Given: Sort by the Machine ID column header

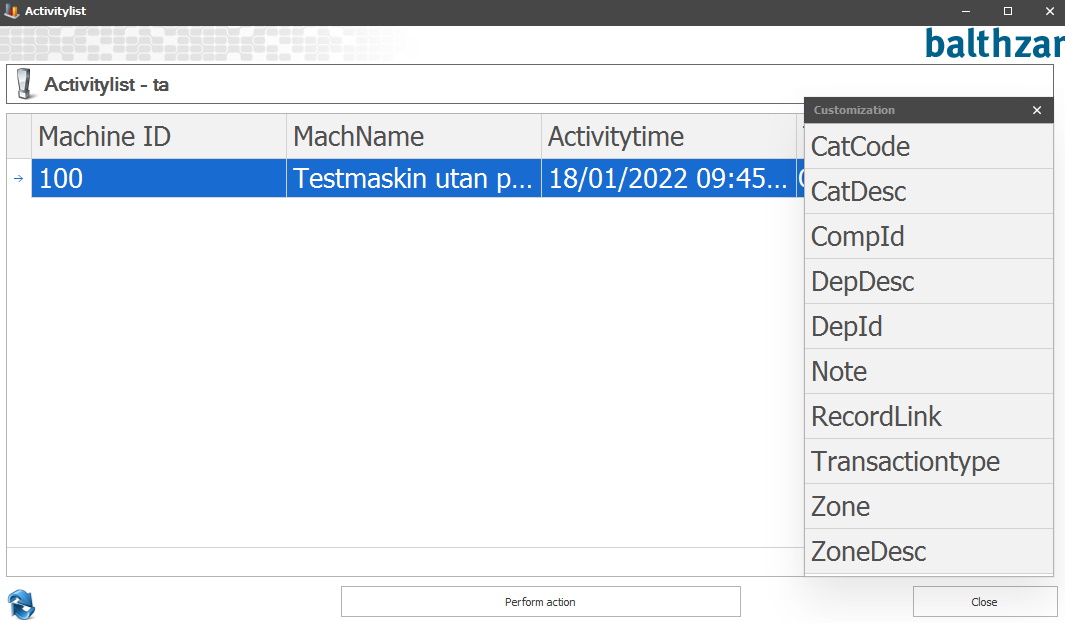Looking at the screenshot, I should 160,137.
